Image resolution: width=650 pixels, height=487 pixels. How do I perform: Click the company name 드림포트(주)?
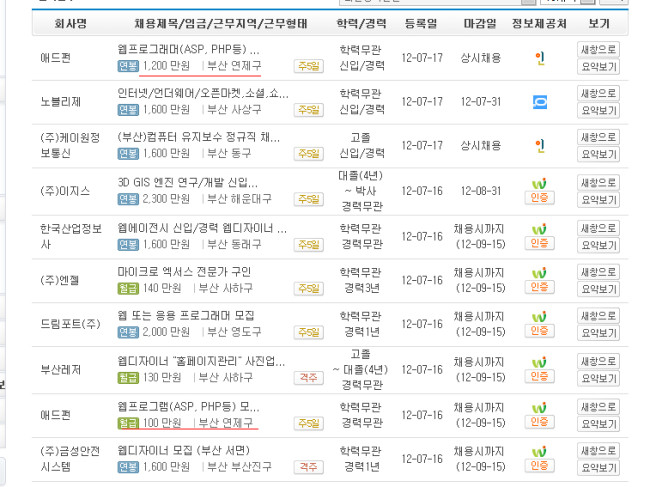70,324
